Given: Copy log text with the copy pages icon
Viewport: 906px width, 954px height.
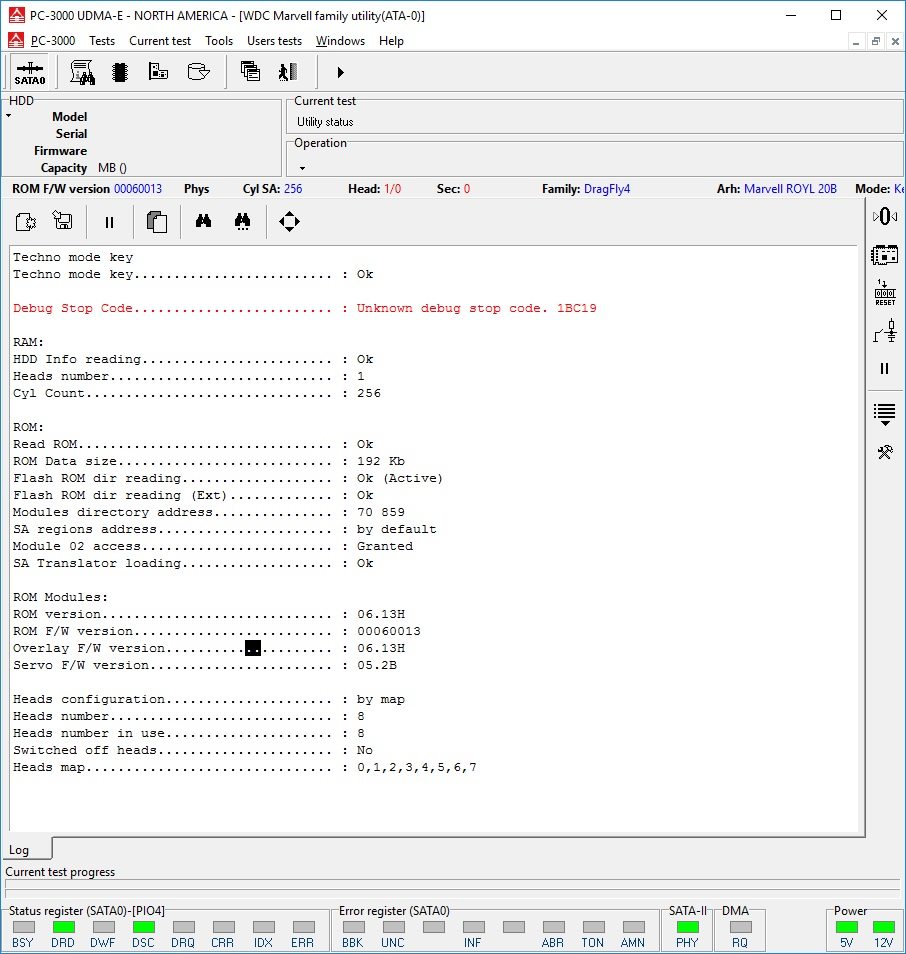Looking at the screenshot, I should [156, 221].
